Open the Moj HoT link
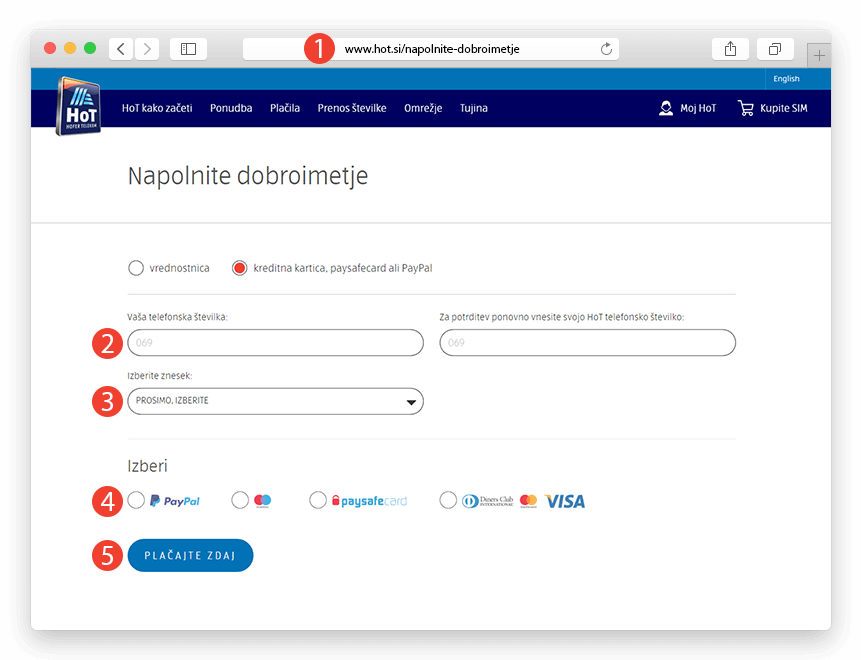Viewport: 861px width, 660px height. click(698, 108)
